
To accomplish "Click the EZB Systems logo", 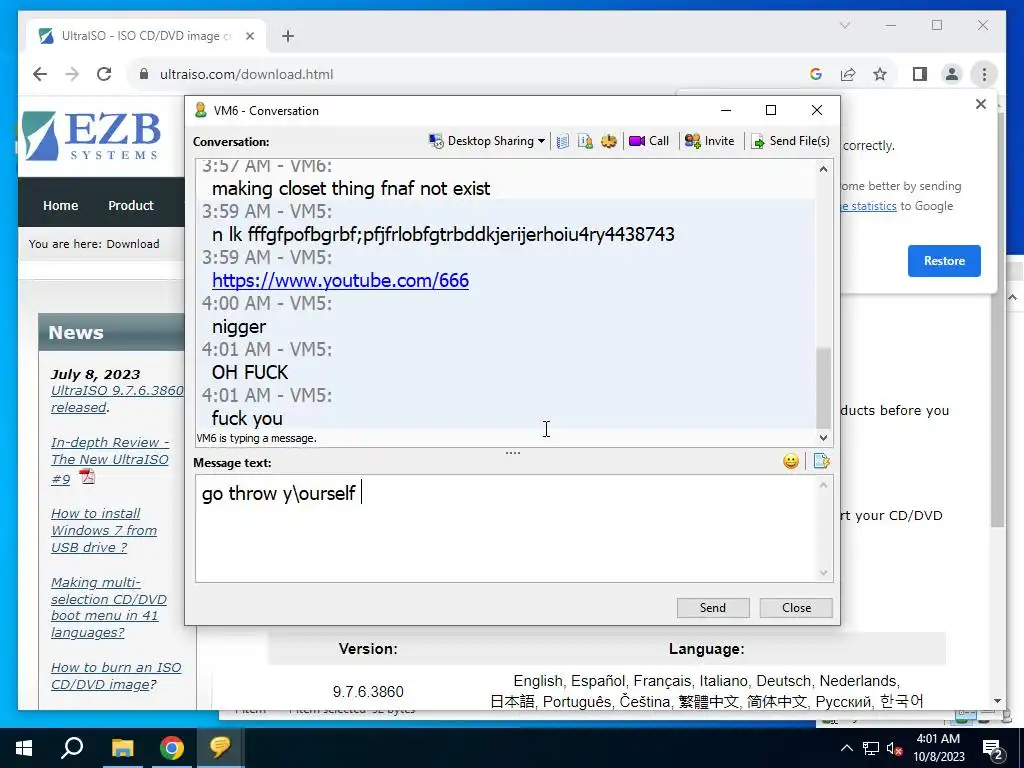I will click(90, 136).
